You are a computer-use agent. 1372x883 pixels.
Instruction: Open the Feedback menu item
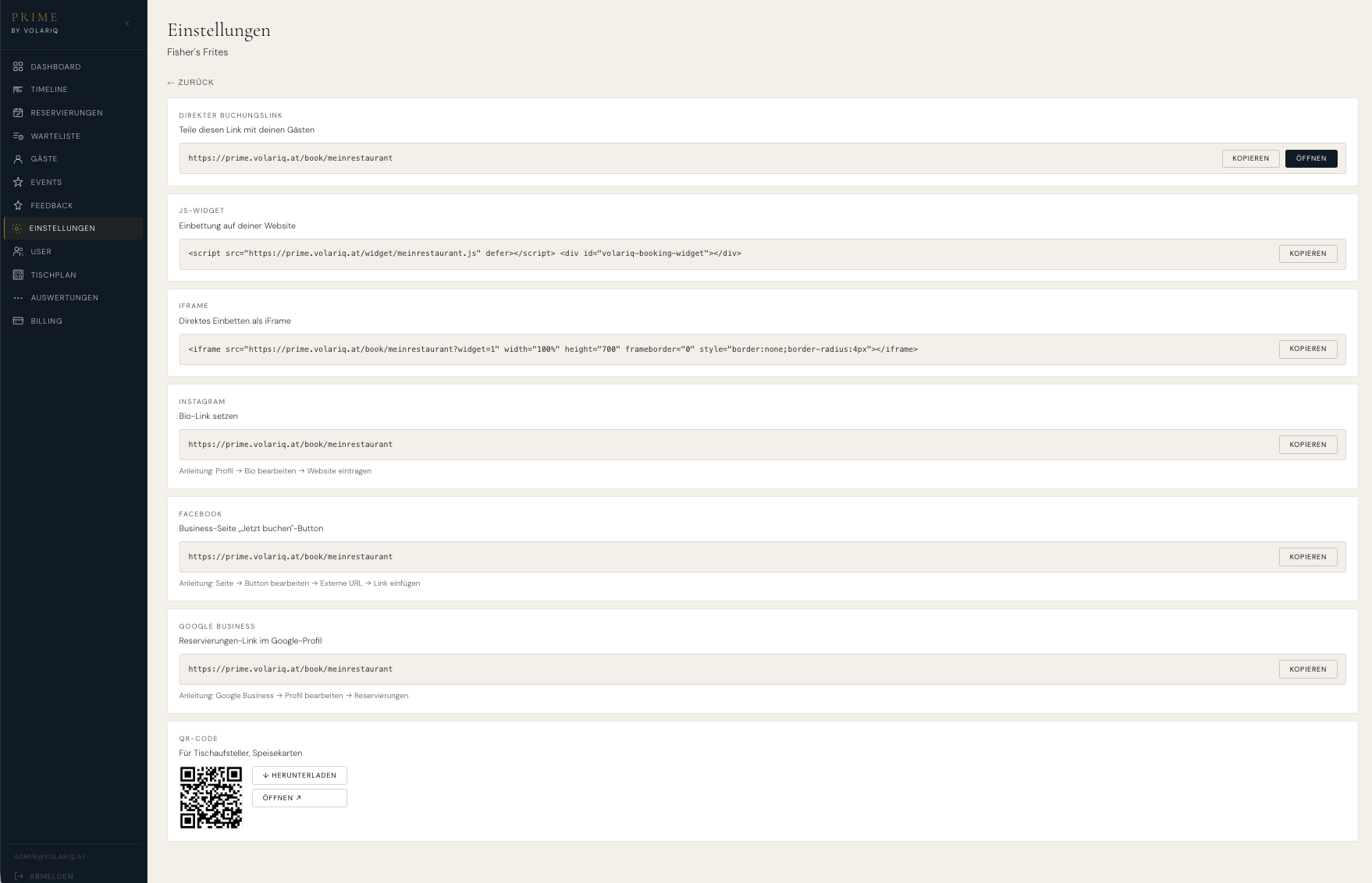[x=73, y=206]
